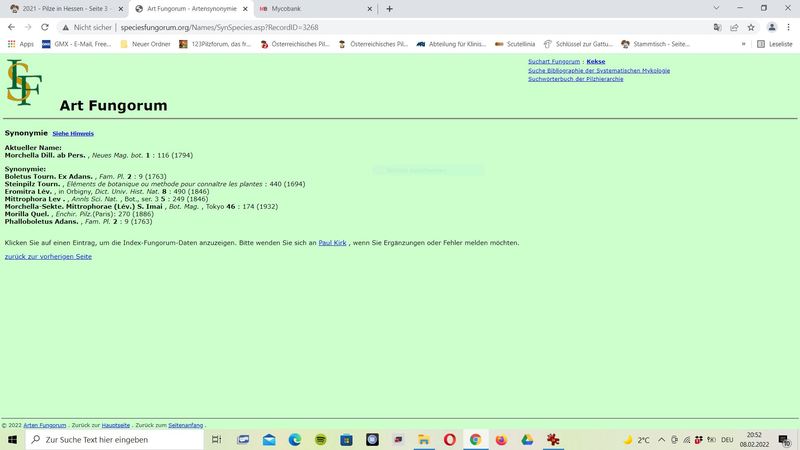Screen dimensions: 800x450
Task: Click the Species Fungorum logo
Action: point(24,82)
